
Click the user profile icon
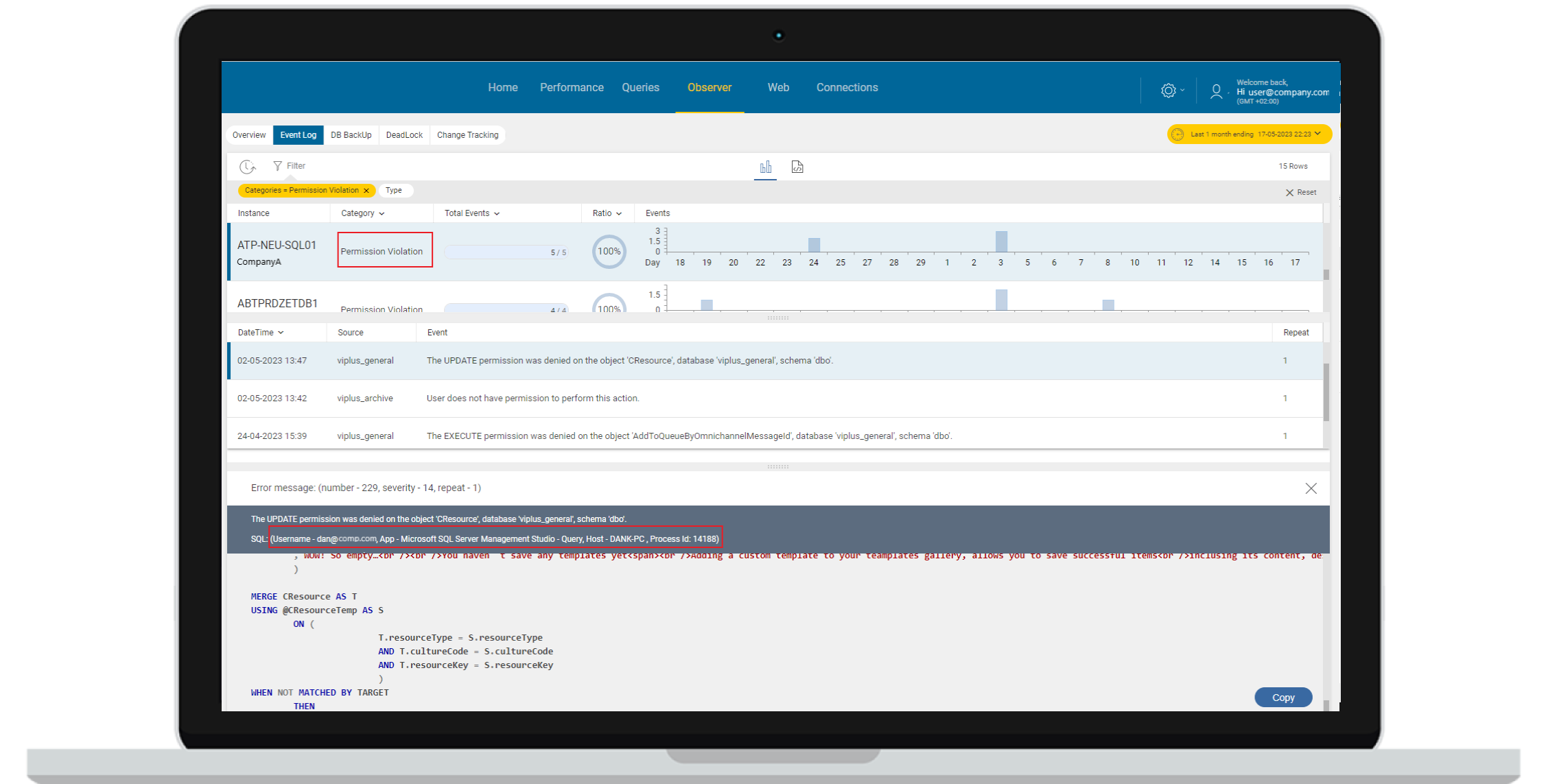pos(1216,91)
